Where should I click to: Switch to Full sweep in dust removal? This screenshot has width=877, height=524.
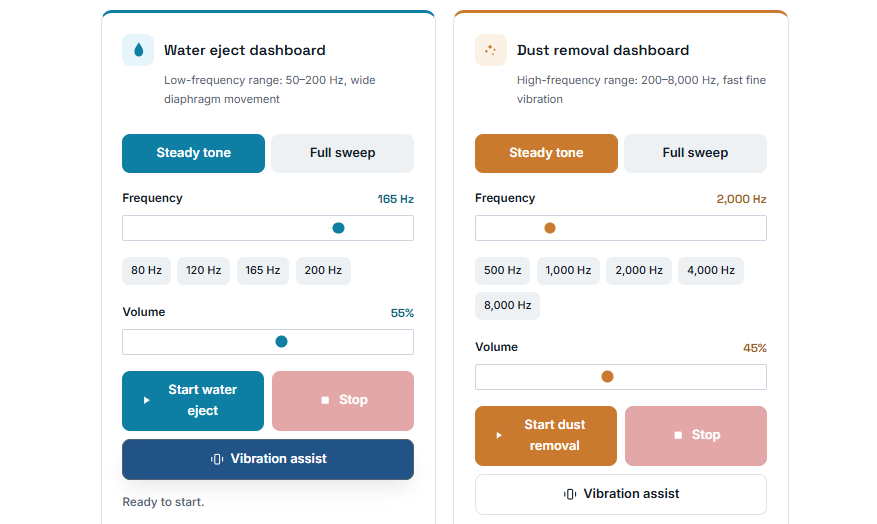(x=695, y=153)
